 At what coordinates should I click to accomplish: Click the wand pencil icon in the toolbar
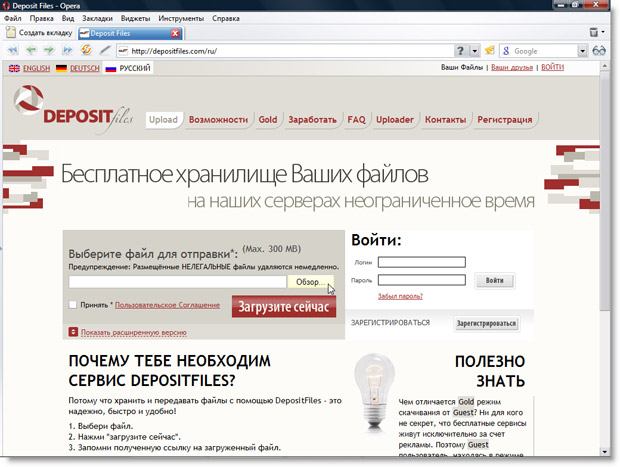105,50
